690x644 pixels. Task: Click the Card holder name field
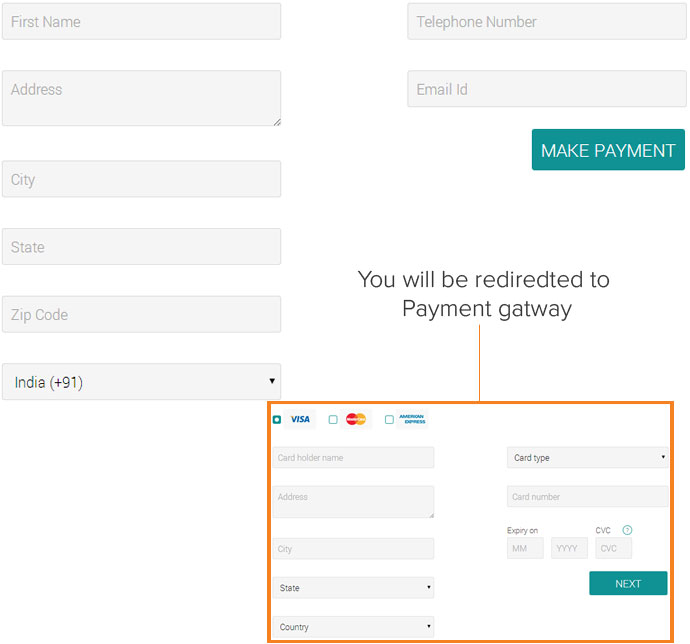click(x=353, y=457)
